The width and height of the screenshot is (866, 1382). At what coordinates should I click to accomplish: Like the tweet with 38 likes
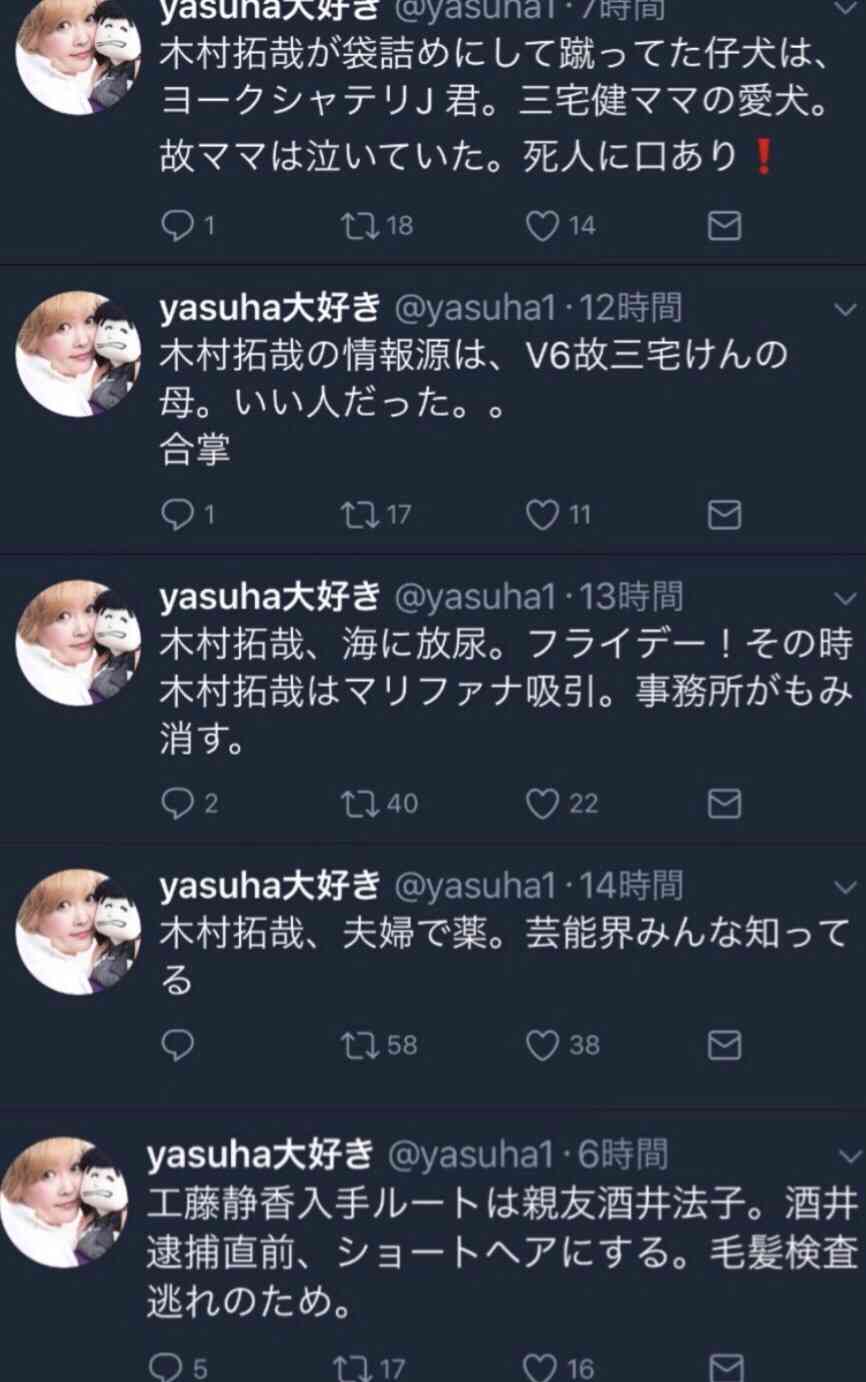542,1045
